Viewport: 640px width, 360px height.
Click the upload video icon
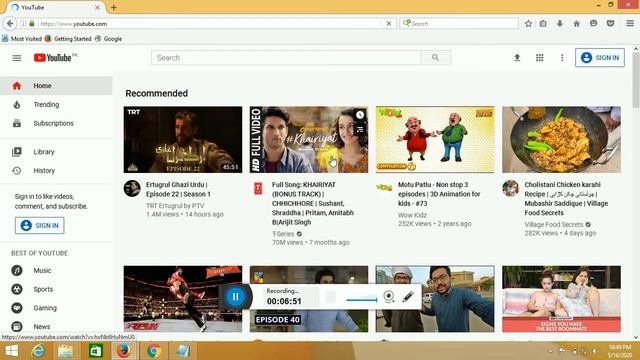[x=517, y=58]
